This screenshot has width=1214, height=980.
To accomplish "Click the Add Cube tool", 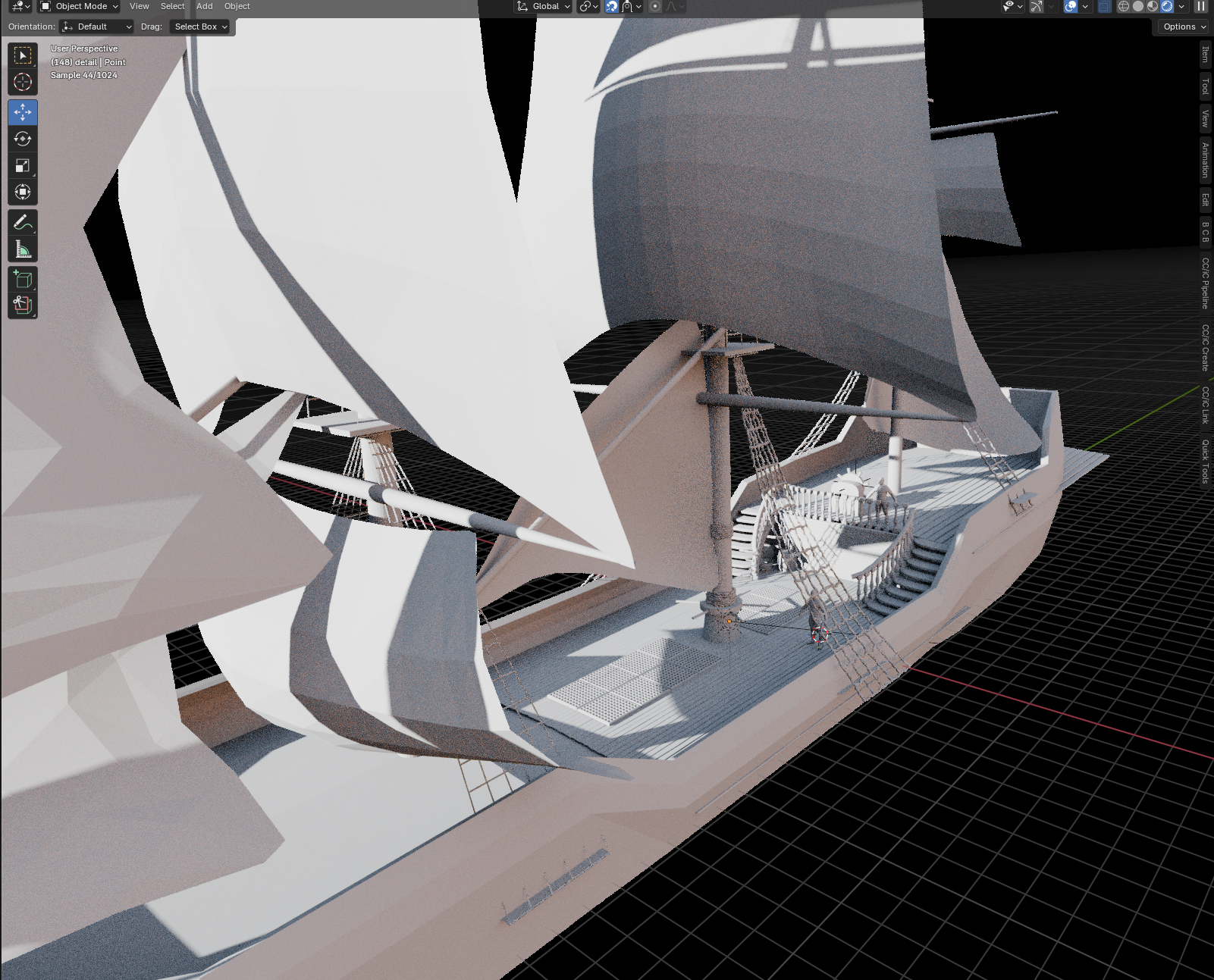I will coord(23,279).
